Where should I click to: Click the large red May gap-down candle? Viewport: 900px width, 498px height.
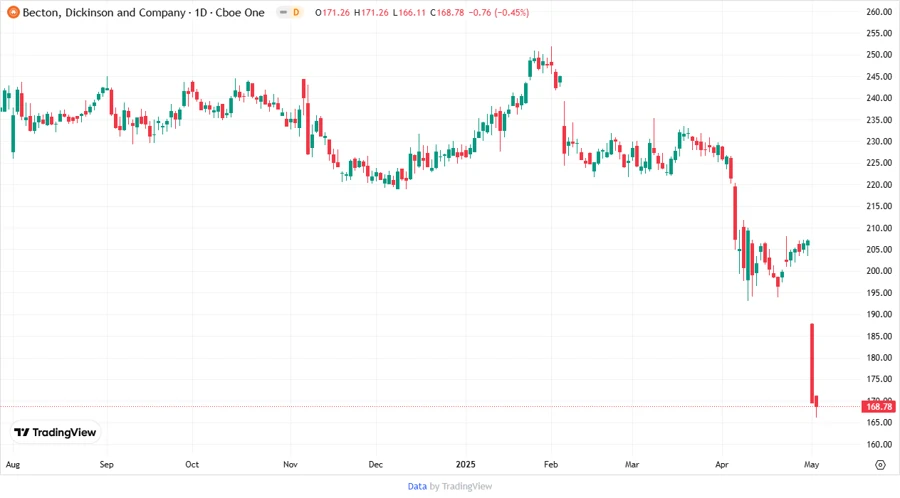point(812,363)
